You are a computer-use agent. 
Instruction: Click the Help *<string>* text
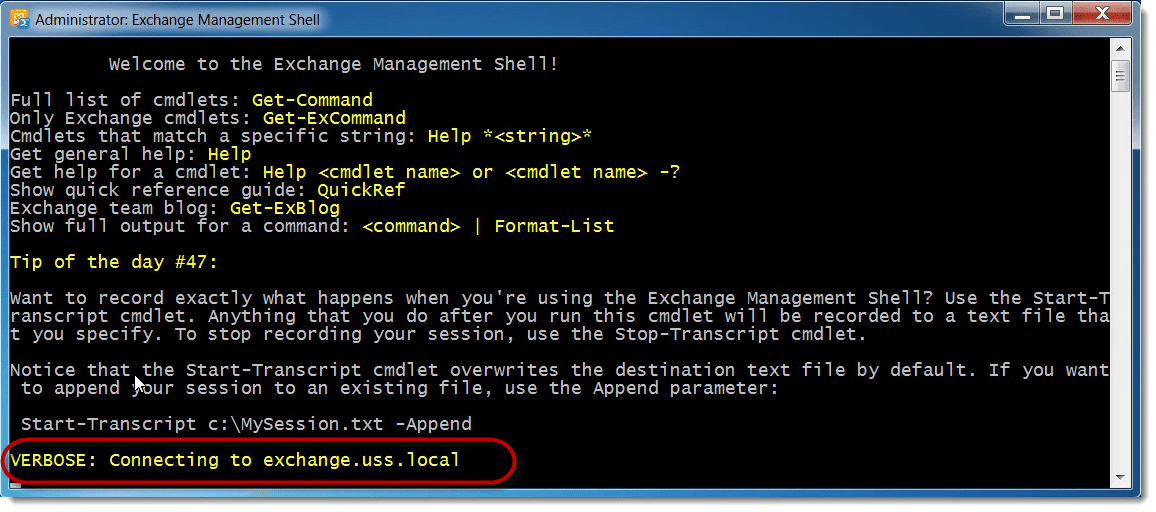(510, 136)
